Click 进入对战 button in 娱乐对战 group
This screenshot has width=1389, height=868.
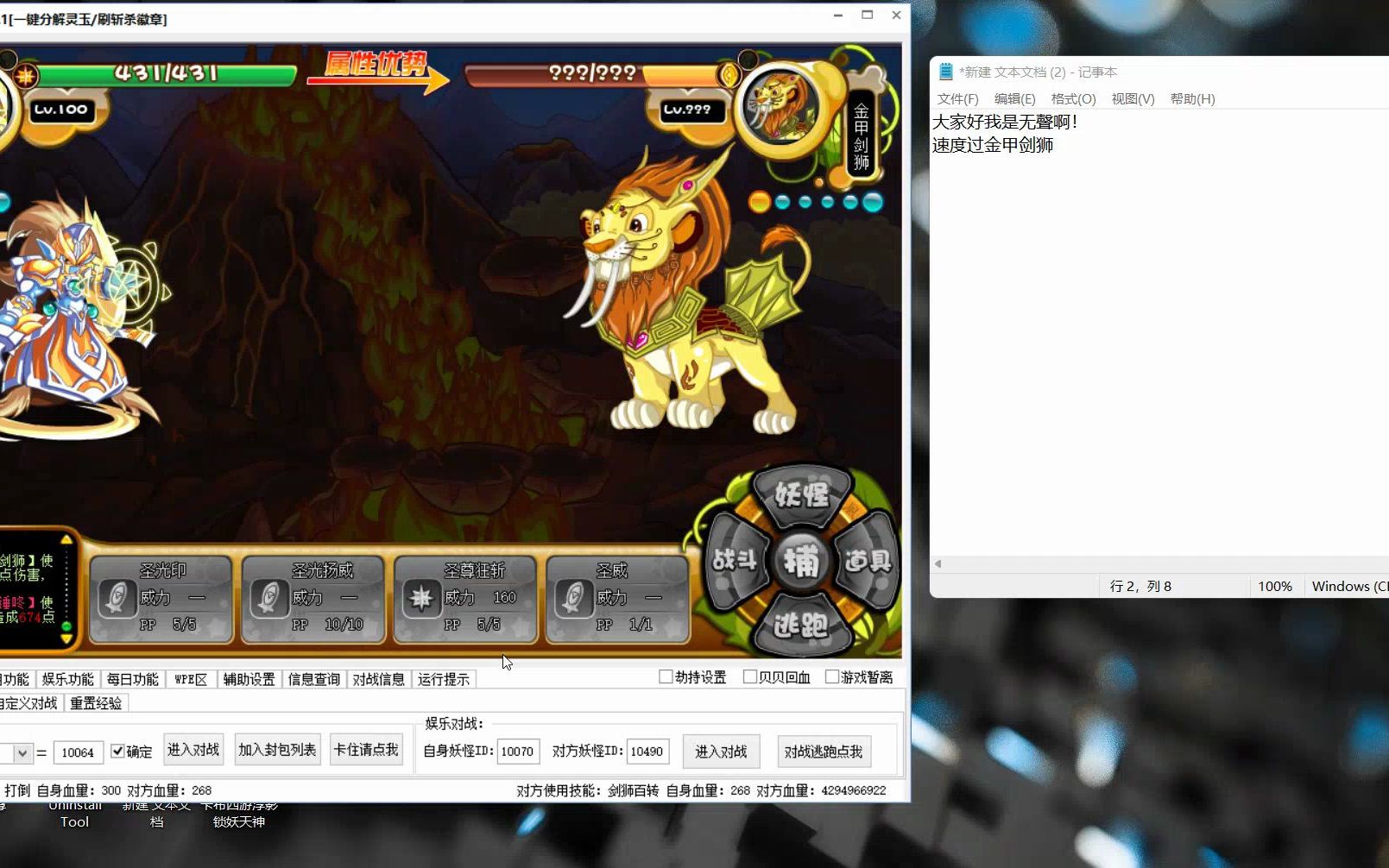pyautogui.click(x=721, y=752)
